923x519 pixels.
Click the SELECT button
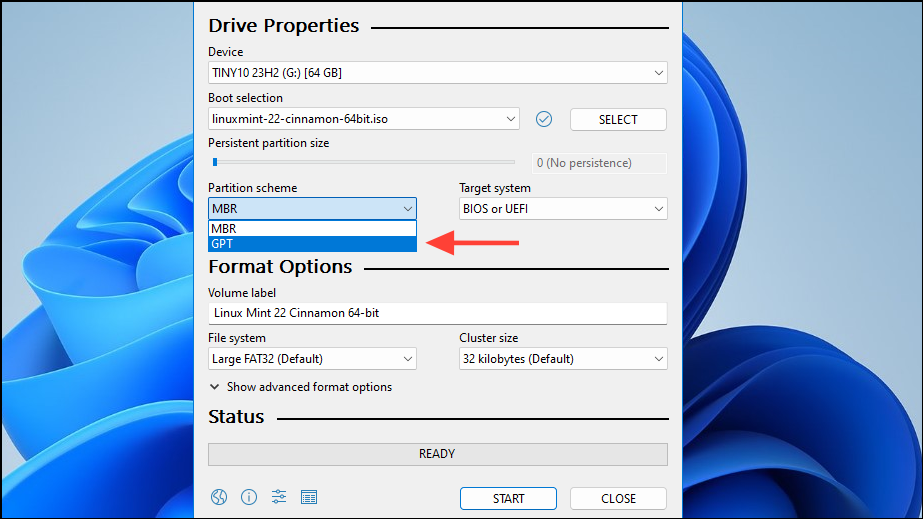(x=618, y=119)
